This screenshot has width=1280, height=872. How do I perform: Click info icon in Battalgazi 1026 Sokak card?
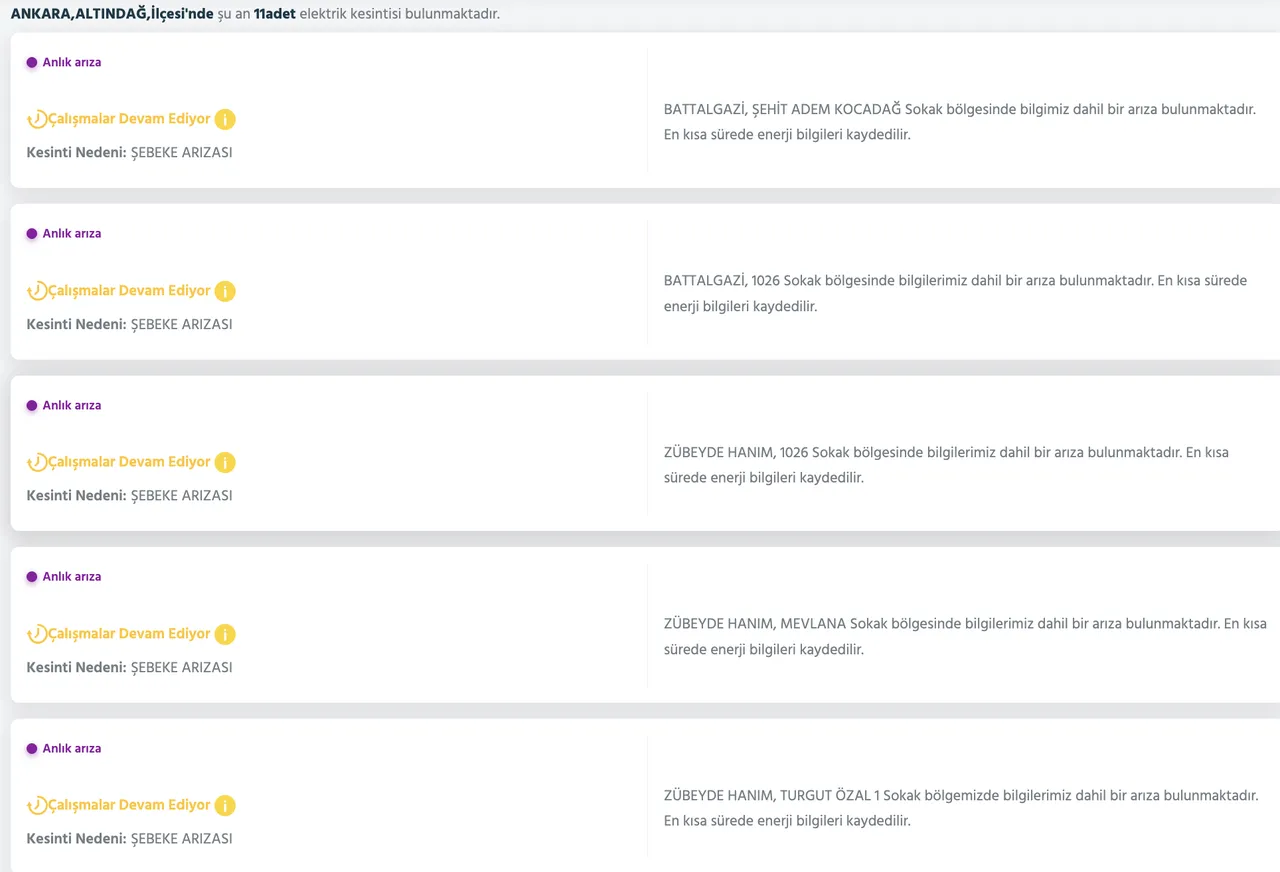[x=225, y=291]
